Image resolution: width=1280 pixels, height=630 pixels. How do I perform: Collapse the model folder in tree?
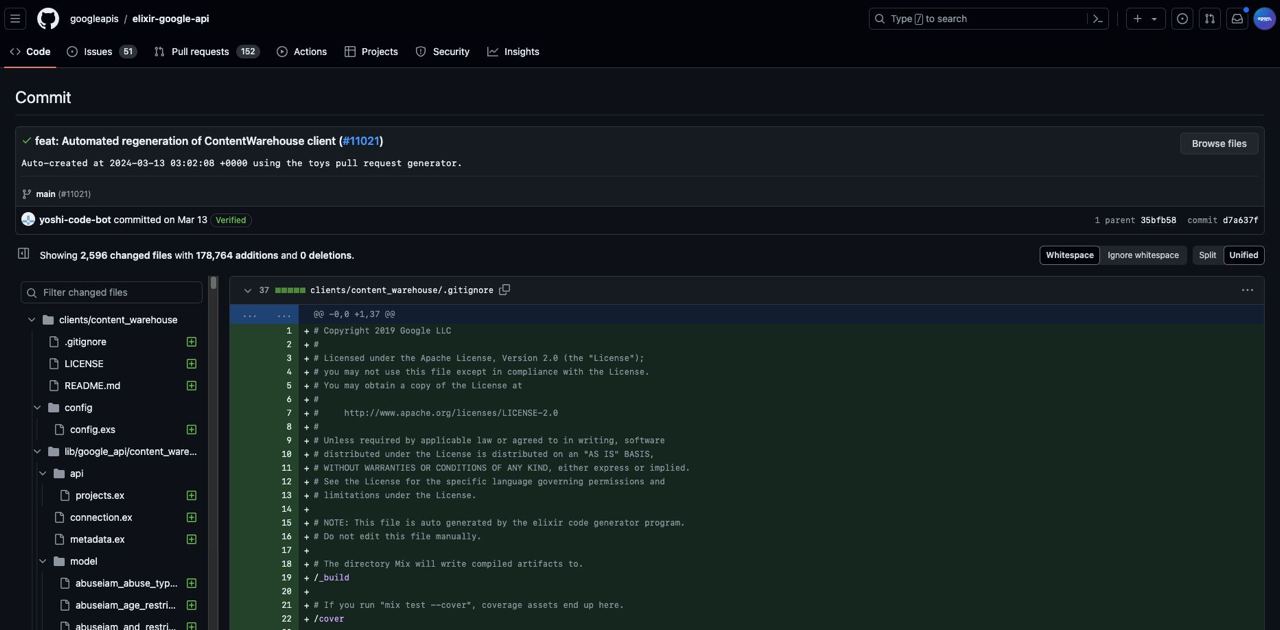43,562
